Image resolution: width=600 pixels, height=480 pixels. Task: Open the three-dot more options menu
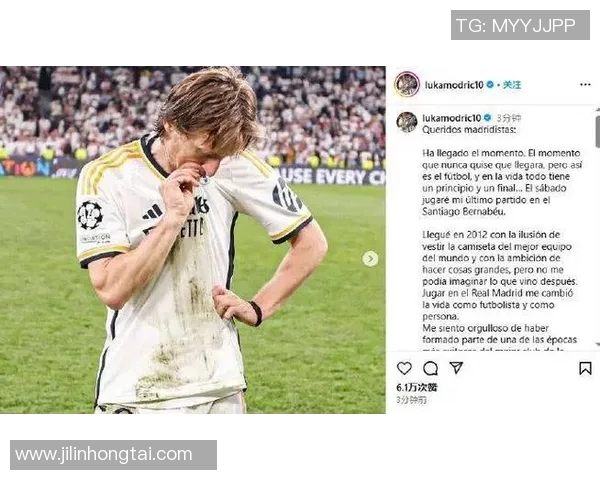pyautogui.click(x=585, y=84)
